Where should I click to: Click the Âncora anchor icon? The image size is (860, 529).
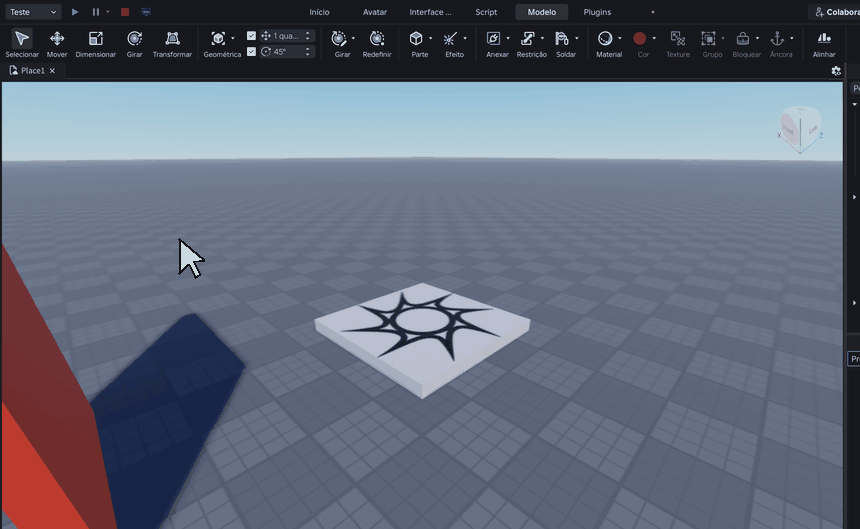[777, 38]
